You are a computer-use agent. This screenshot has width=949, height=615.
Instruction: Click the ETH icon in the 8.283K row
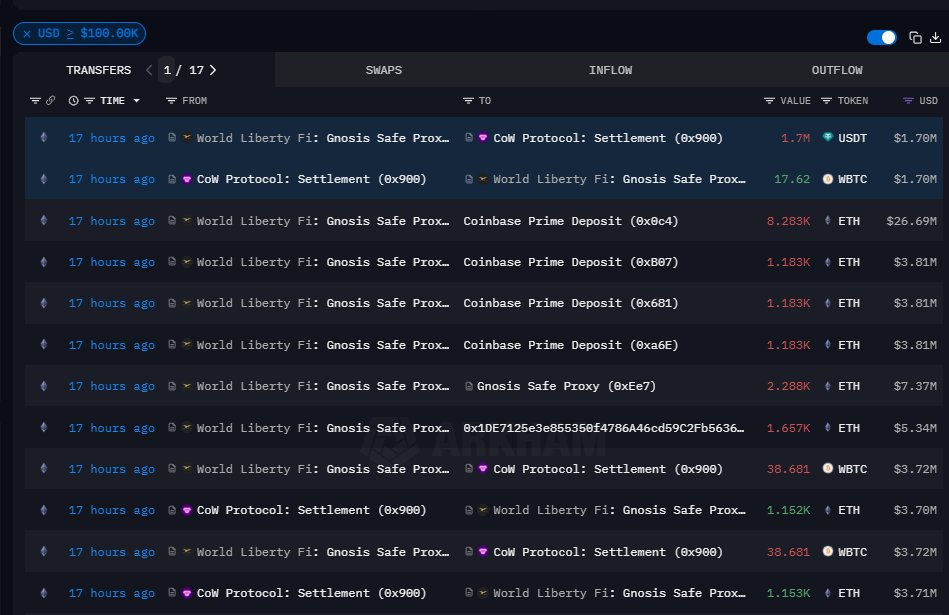point(827,220)
